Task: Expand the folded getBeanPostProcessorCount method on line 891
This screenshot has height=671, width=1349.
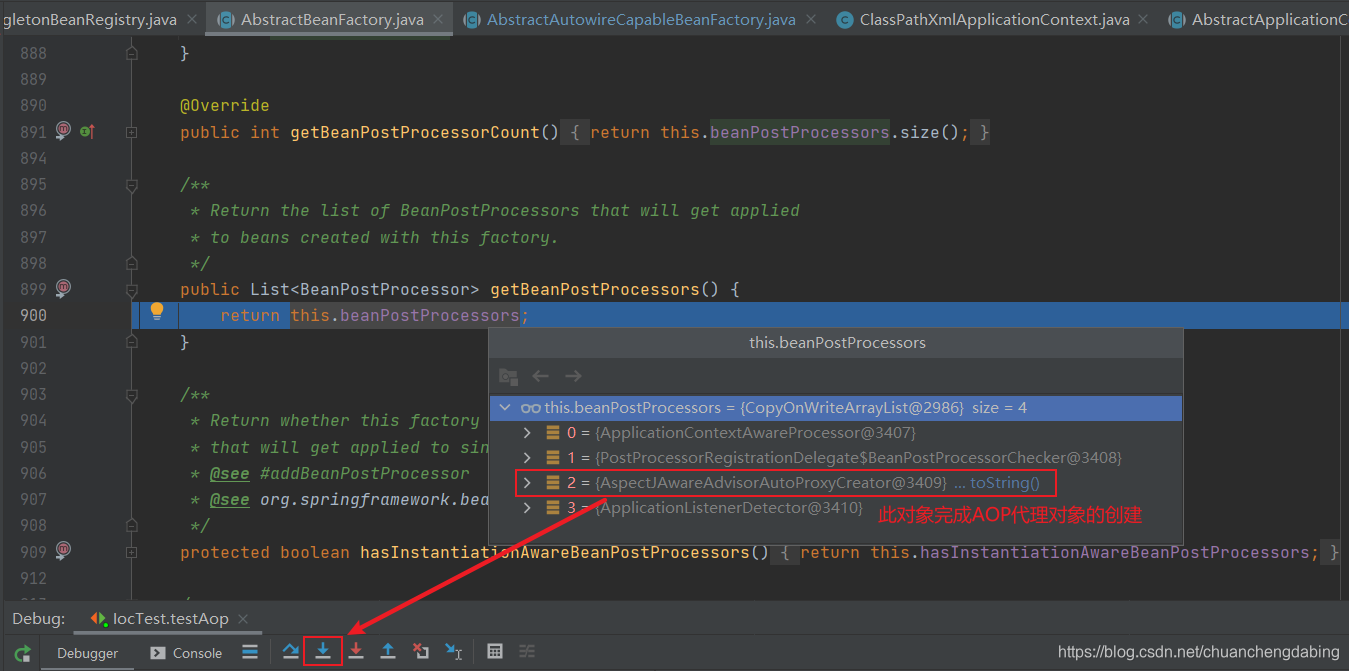Action: tap(132, 132)
